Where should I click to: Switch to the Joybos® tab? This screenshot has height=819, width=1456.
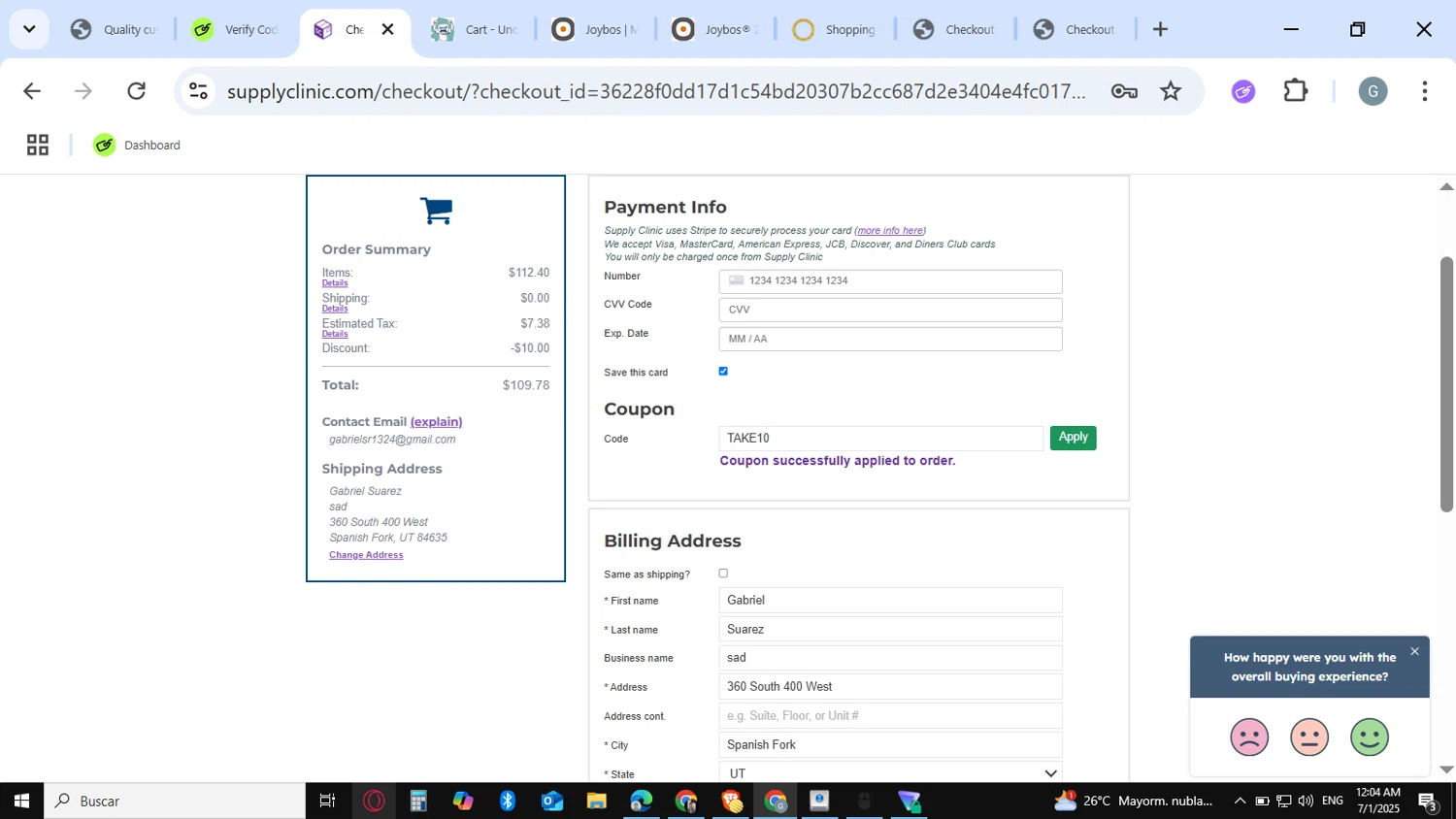tap(715, 29)
